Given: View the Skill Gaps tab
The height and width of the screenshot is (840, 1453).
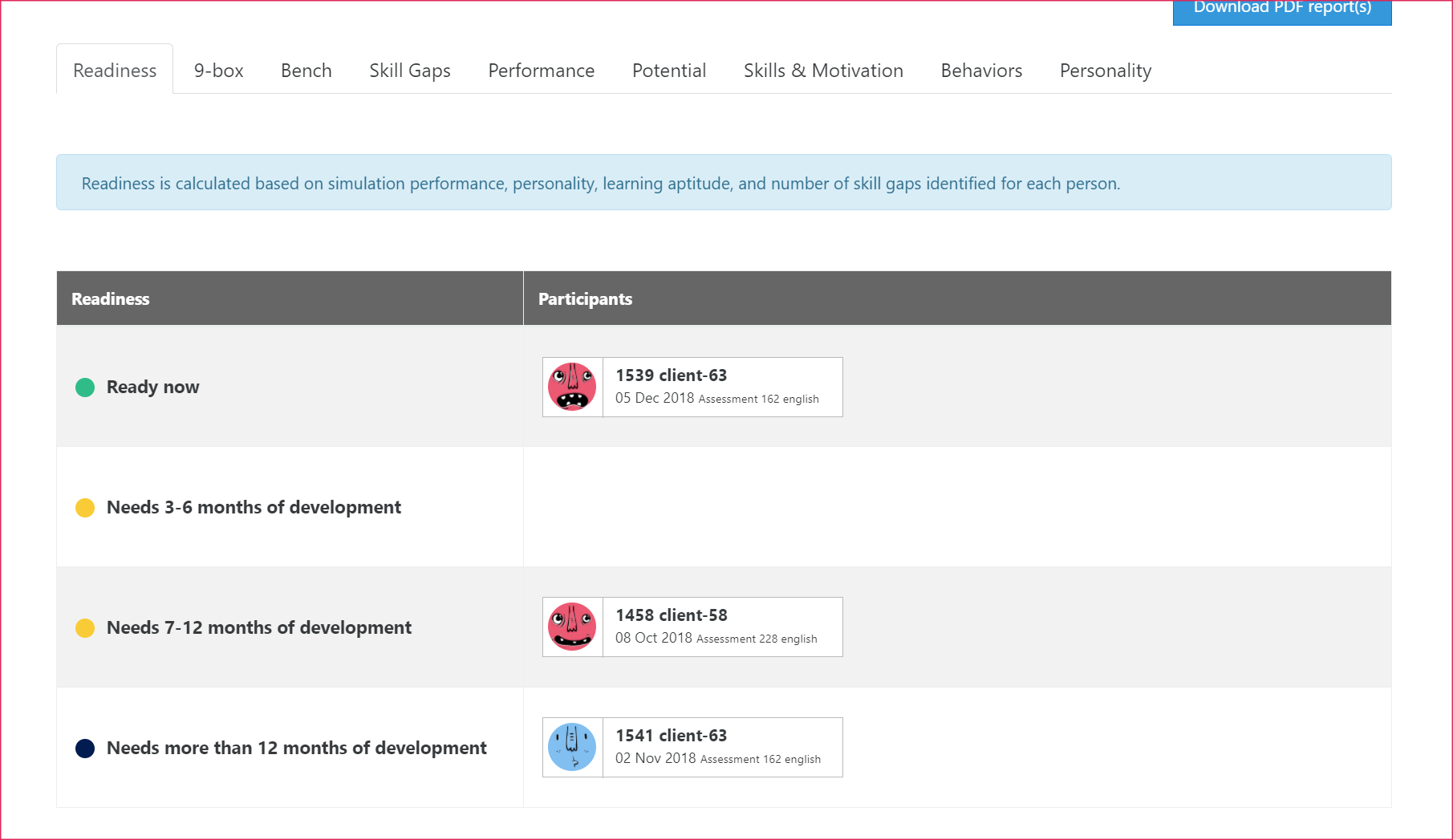Looking at the screenshot, I should coord(410,71).
